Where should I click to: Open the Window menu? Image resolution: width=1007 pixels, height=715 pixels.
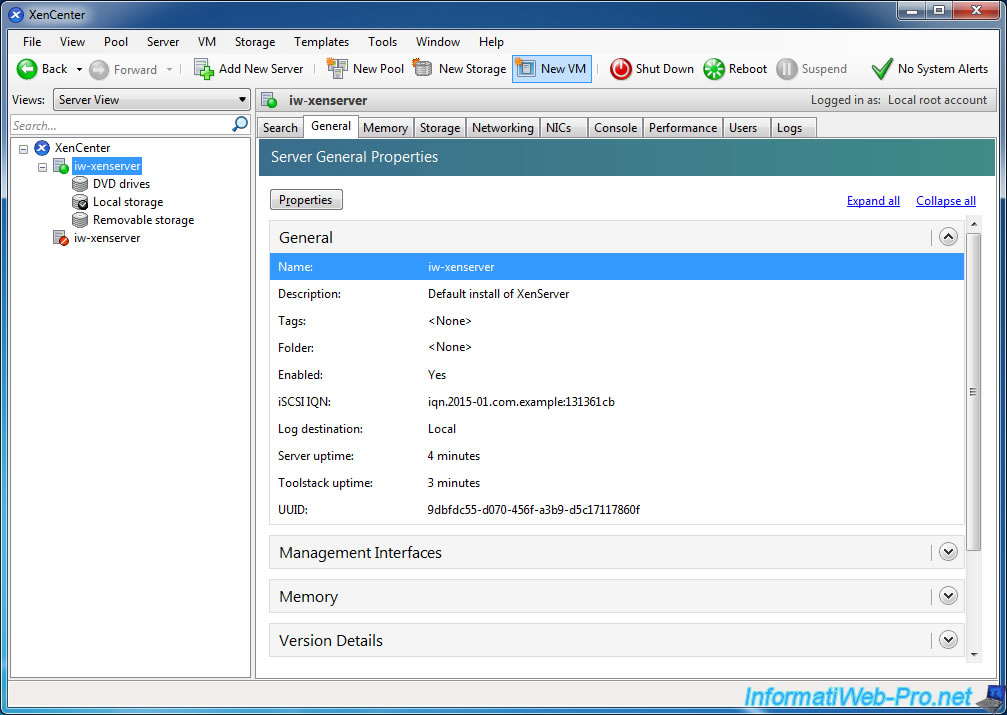click(437, 42)
